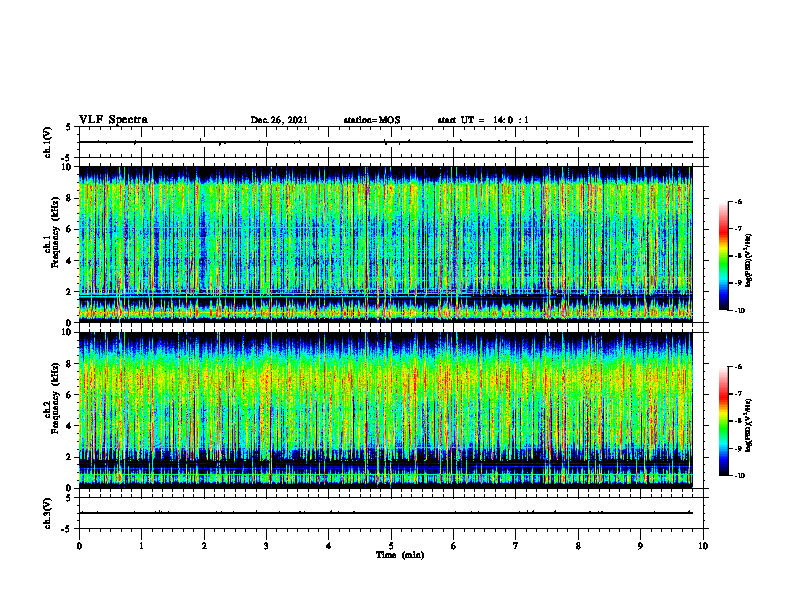Viewport: 792px width, 612px height.
Task: Click the "5" tick on ch.3(V) axis
Action: [x=69, y=498]
